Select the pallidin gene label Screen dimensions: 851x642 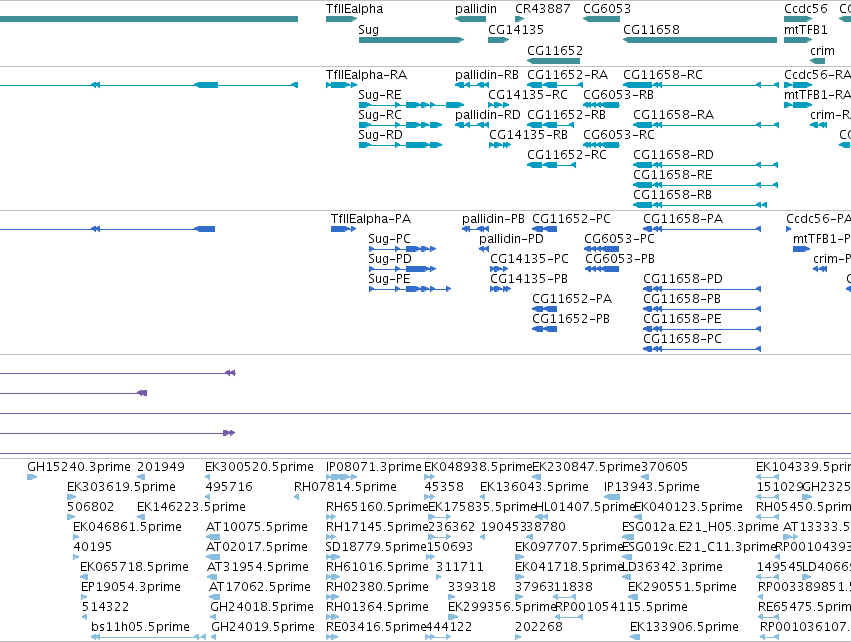[475, 9]
